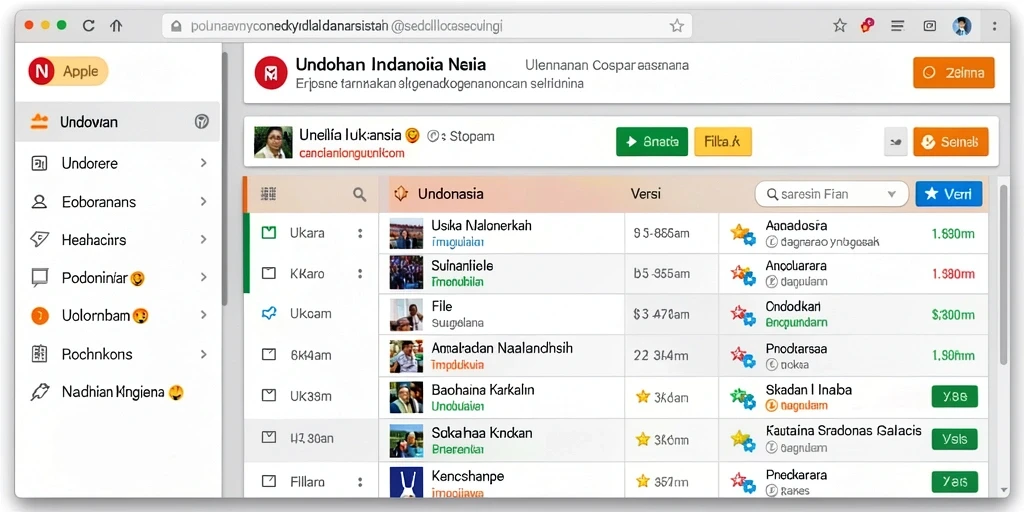Image resolution: width=1024 pixels, height=512 pixels.
Task: Click Yes button for Kautaina Sradonas Galacis
Action: pyautogui.click(x=954, y=440)
